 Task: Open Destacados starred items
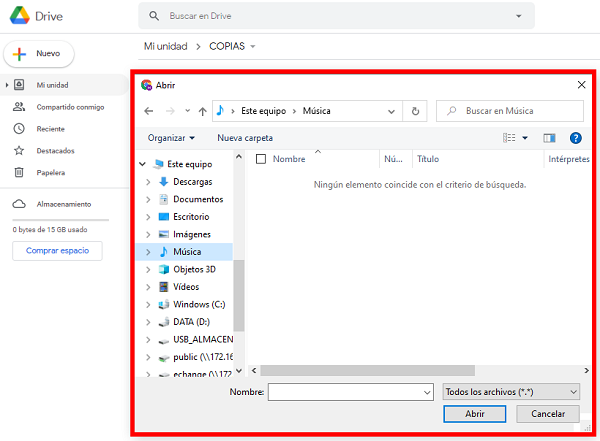pyautogui.click(x=55, y=150)
